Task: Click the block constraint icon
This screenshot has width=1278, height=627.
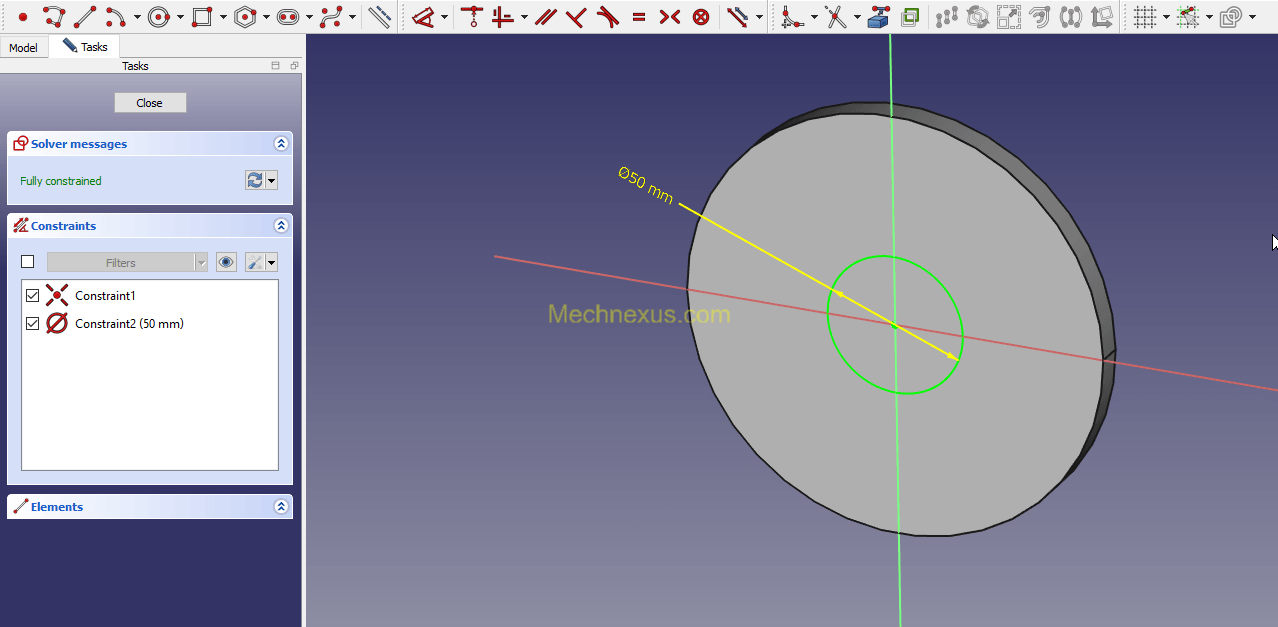Action: 701,17
